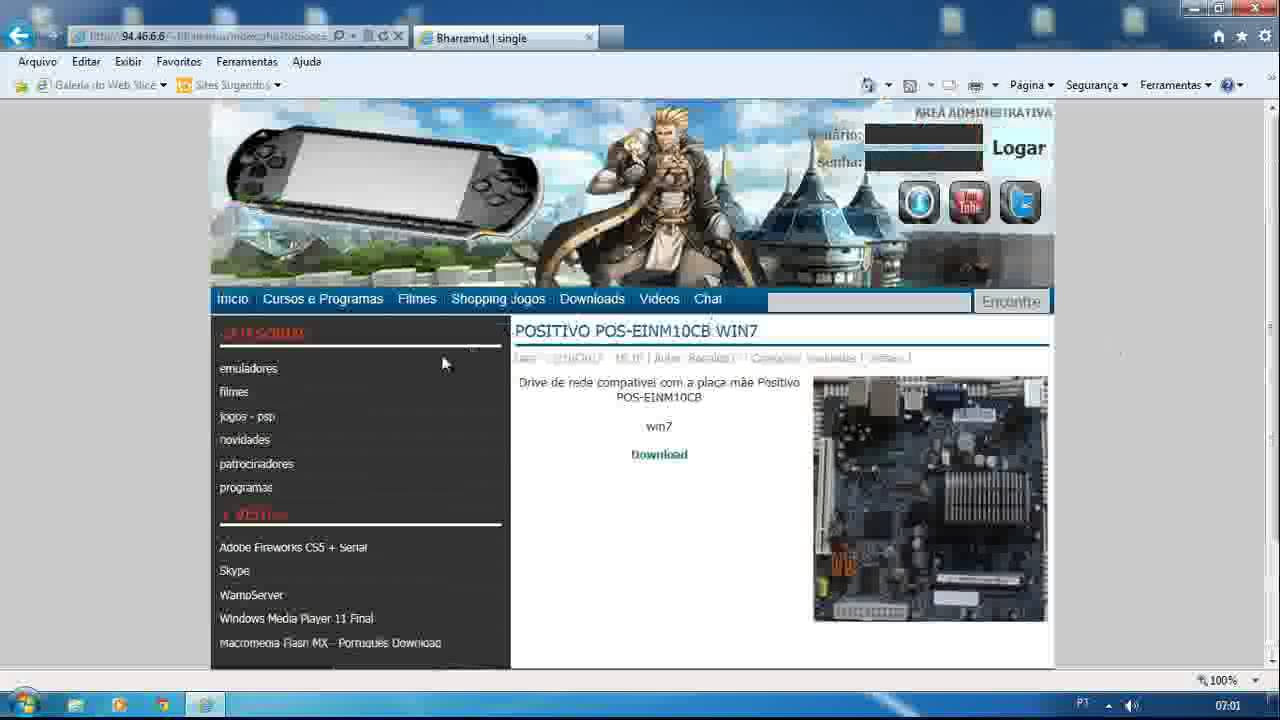Open the browser Home page icon
Image resolution: width=1280 pixels, height=720 pixels.
tap(1218, 37)
